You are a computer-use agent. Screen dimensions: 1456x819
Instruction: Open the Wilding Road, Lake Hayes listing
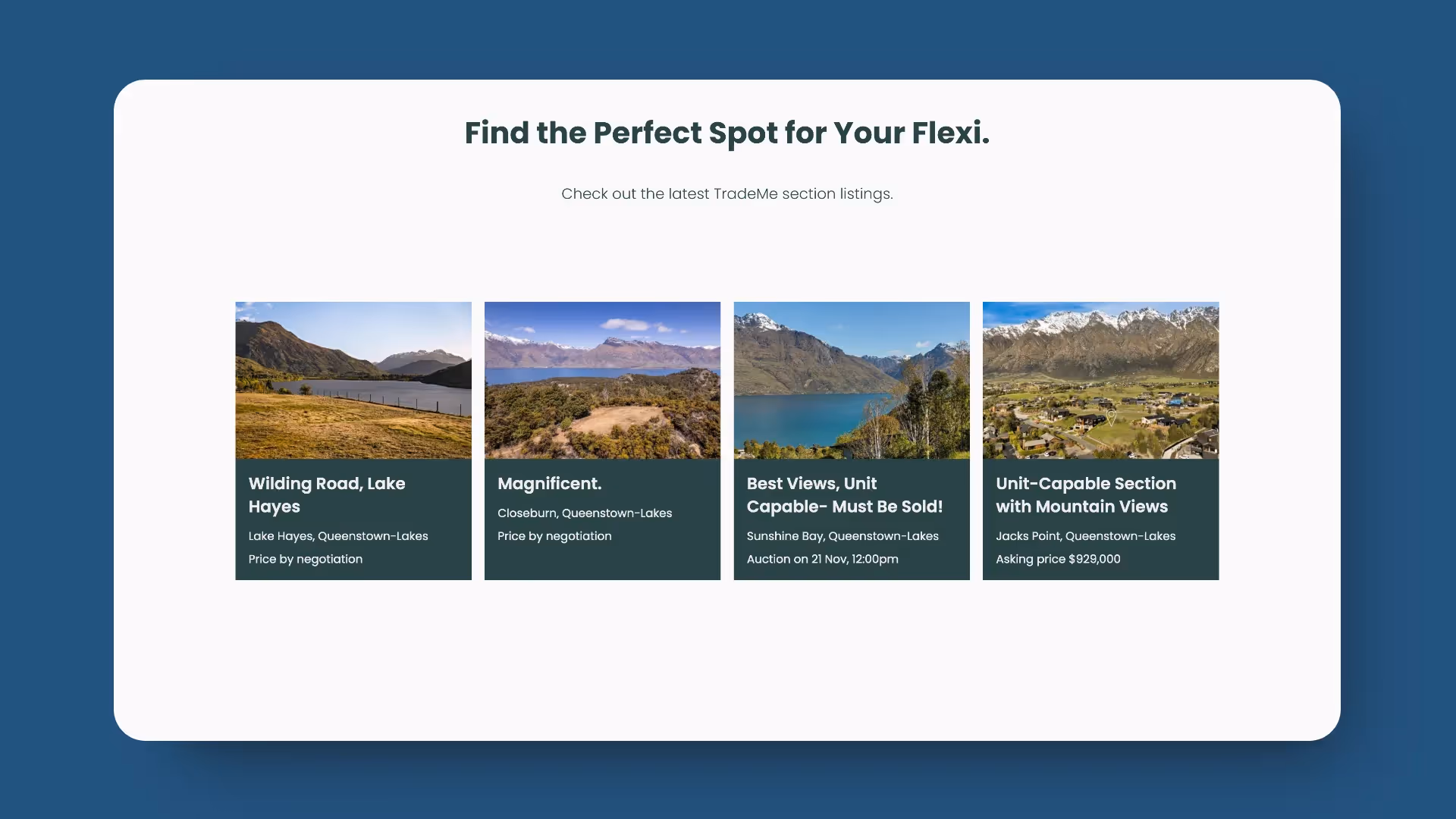coord(353,440)
